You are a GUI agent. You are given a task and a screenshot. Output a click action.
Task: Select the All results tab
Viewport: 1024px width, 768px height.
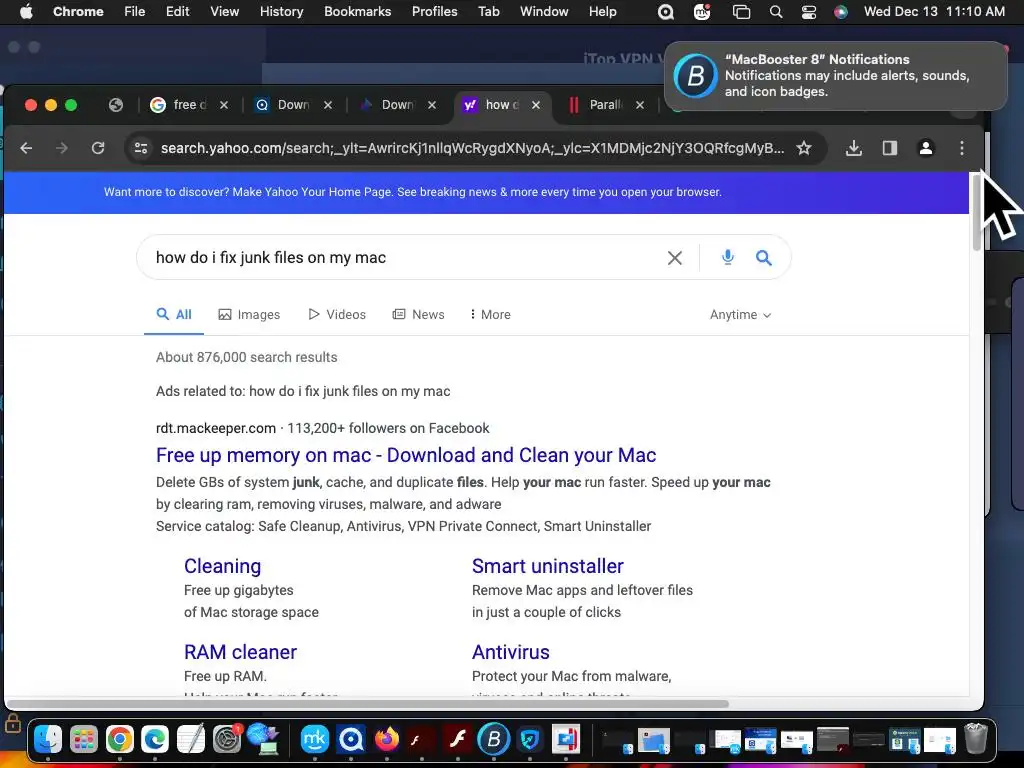point(174,315)
